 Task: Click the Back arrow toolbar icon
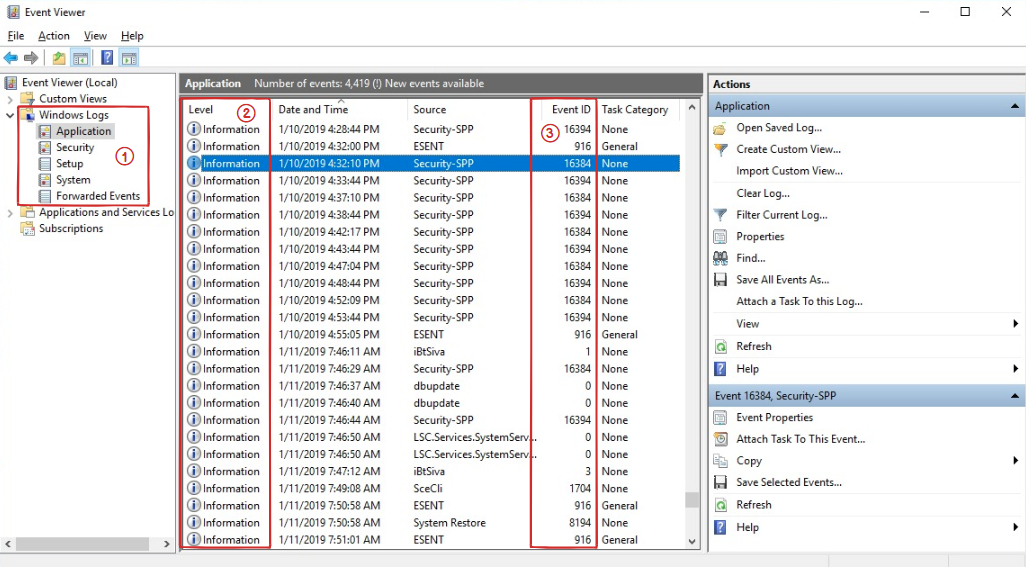(x=11, y=58)
